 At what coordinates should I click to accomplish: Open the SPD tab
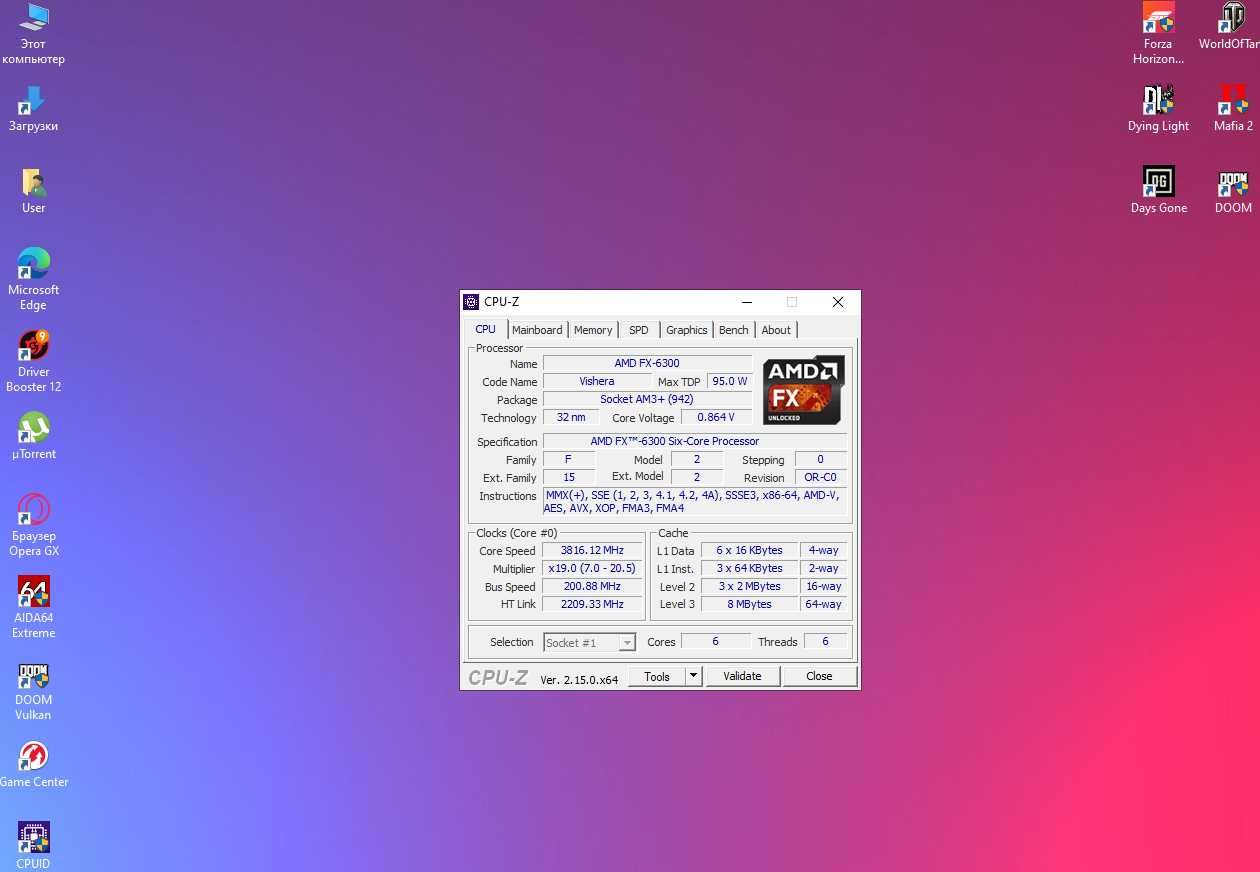tap(639, 330)
